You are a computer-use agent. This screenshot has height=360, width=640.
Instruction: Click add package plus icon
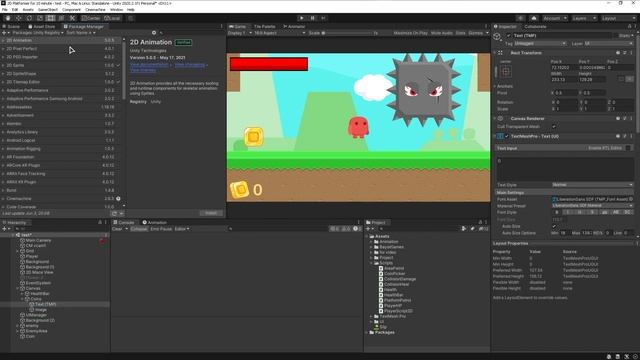5,33
